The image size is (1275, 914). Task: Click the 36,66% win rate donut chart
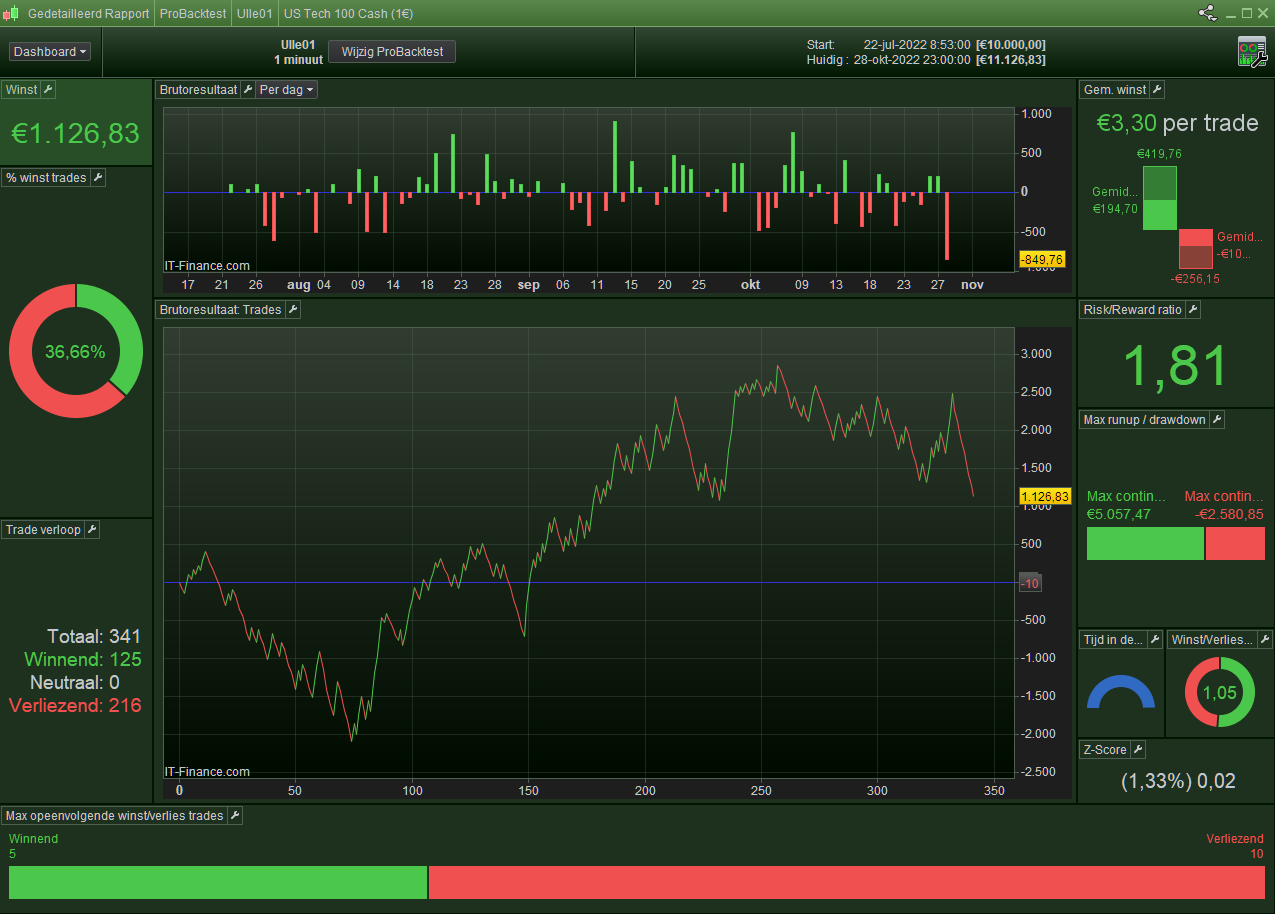coord(75,351)
